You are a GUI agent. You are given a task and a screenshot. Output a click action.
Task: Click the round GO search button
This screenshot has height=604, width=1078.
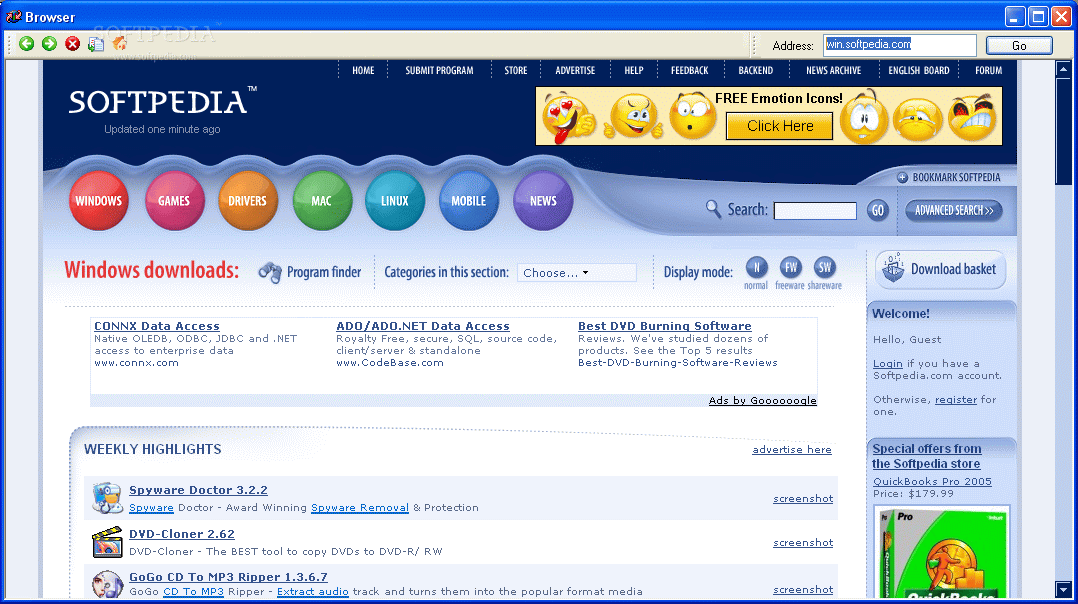[x=877, y=210]
